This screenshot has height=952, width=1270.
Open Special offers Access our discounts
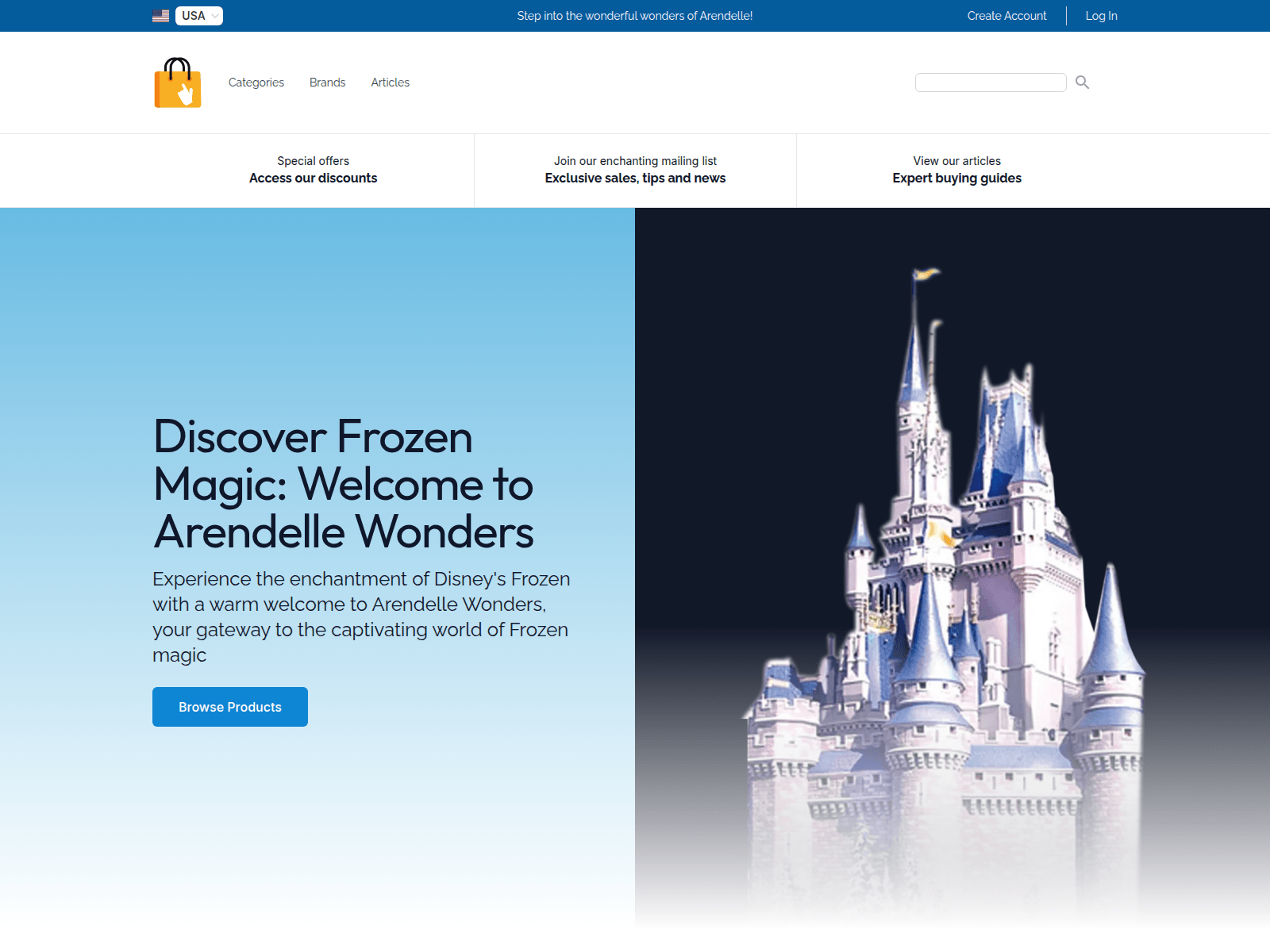coord(314,170)
